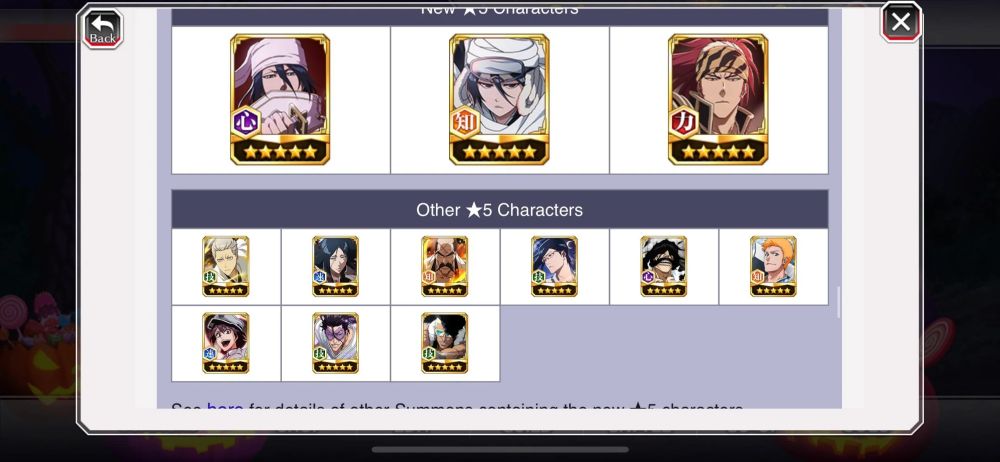The width and height of the screenshot is (1000, 462).
Task: Tap the purple Heart attribute badge on first card
Action: click(x=246, y=121)
